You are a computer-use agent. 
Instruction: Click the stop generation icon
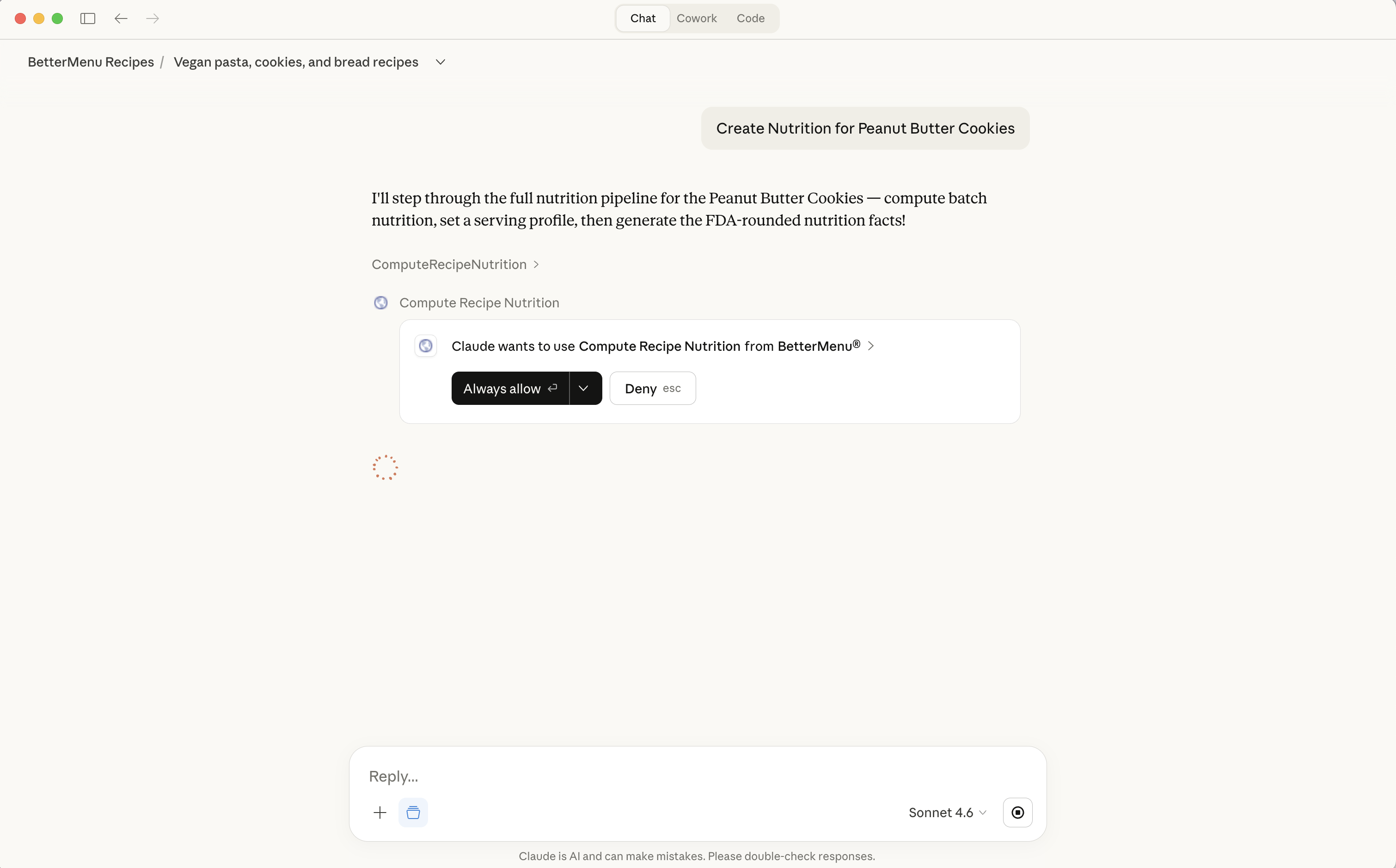point(1017,812)
